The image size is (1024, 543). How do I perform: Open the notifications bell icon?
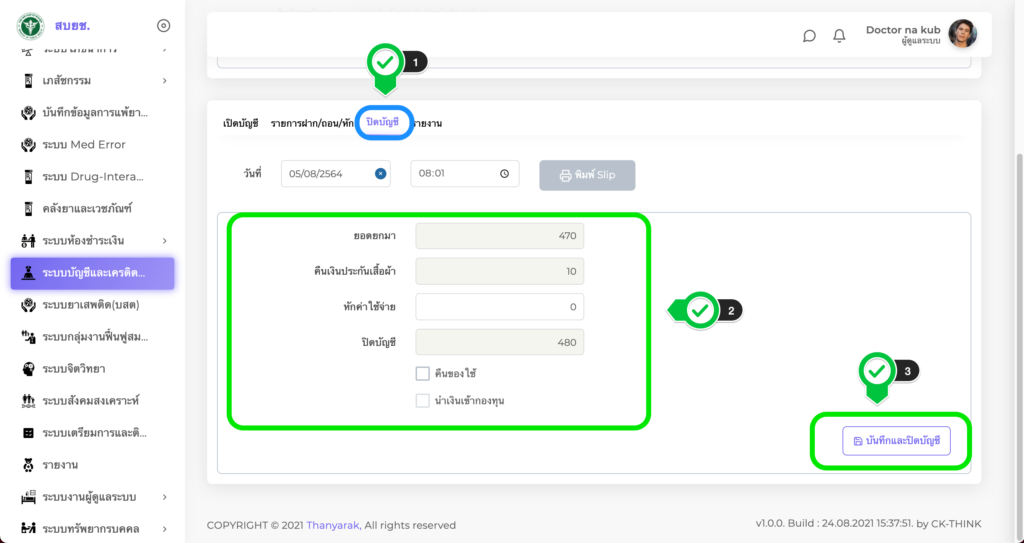click(839, 36)
